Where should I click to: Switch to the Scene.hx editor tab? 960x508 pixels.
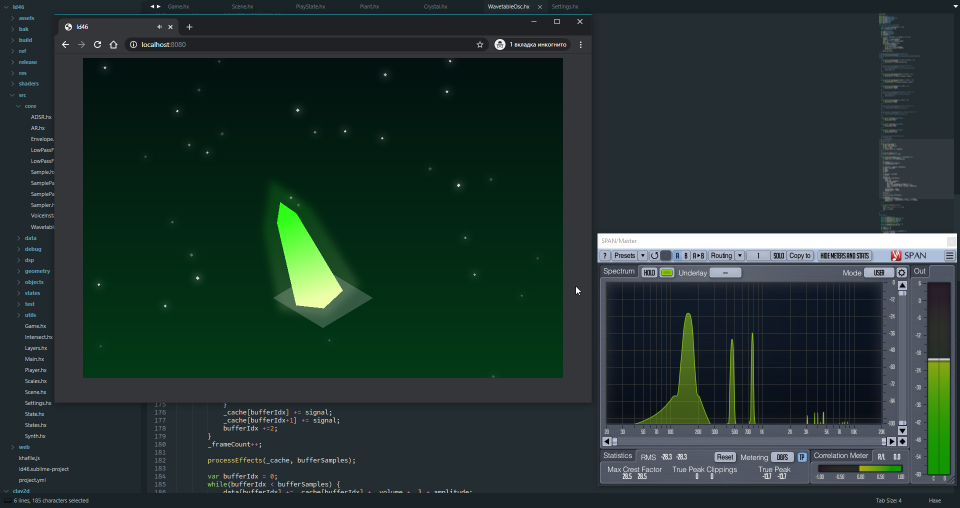[x=242, y=7]
